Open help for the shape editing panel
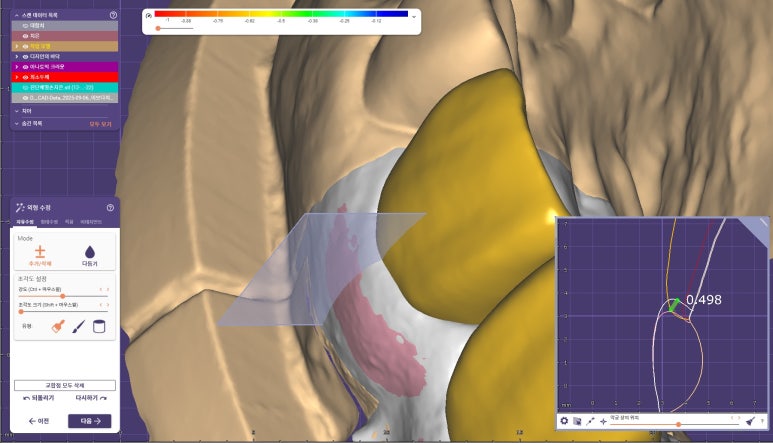 [x=110, y=207]
